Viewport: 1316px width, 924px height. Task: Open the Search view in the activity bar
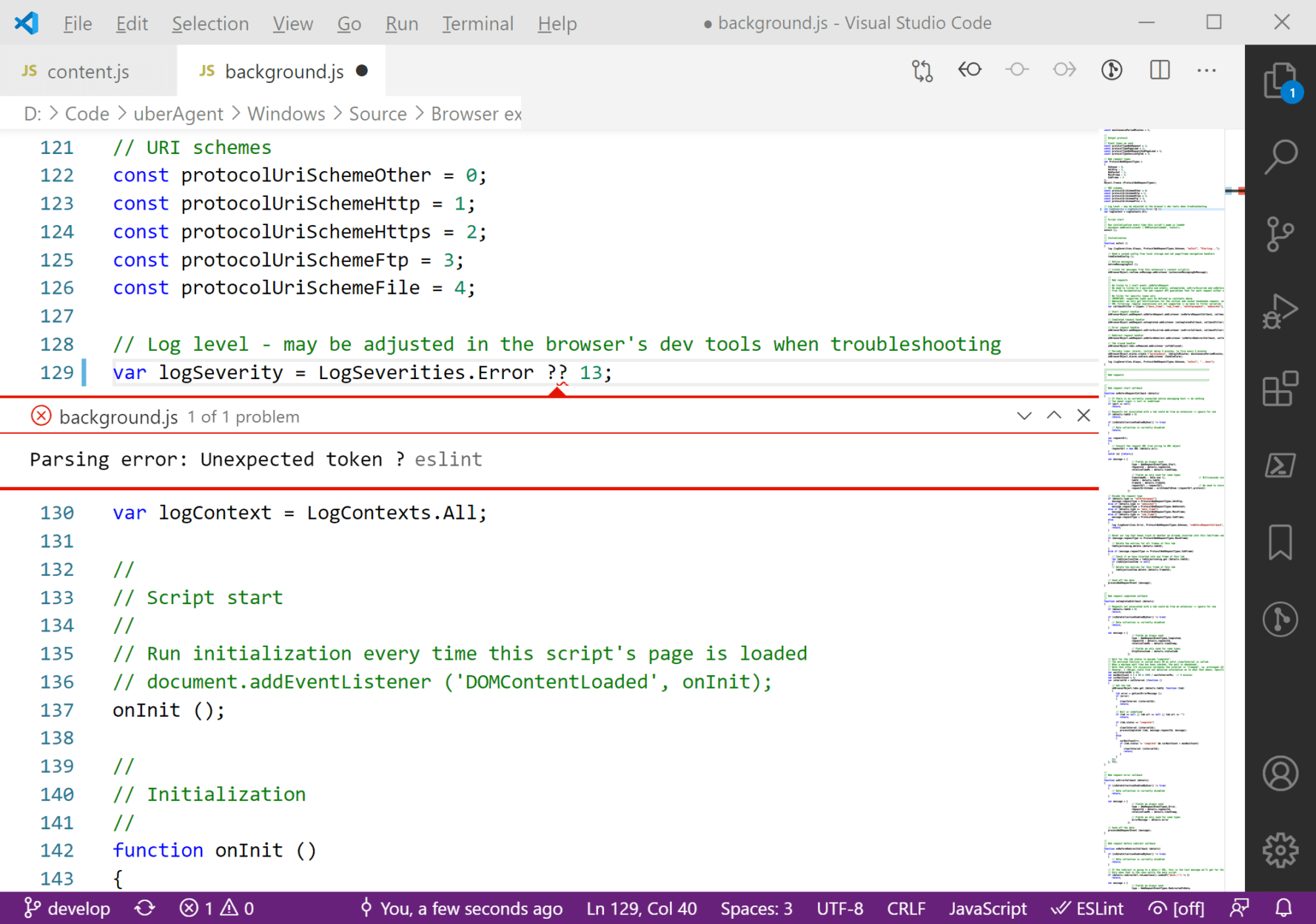coord(1280,158)
